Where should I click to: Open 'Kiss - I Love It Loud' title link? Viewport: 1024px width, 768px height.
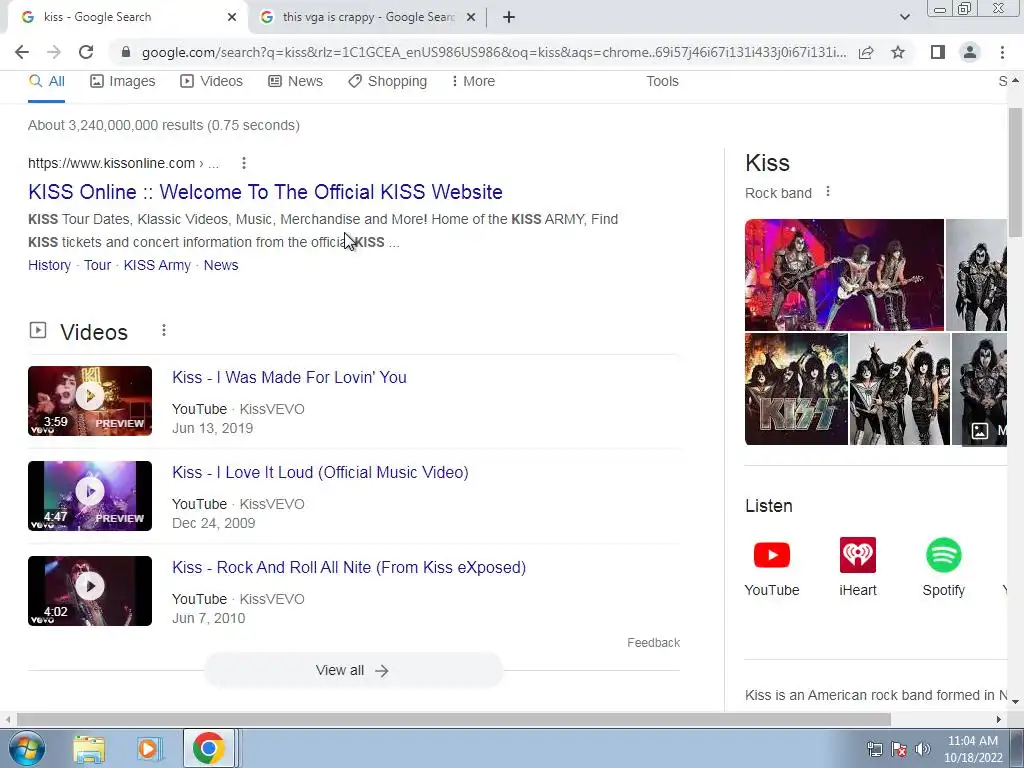pos(320,472)
